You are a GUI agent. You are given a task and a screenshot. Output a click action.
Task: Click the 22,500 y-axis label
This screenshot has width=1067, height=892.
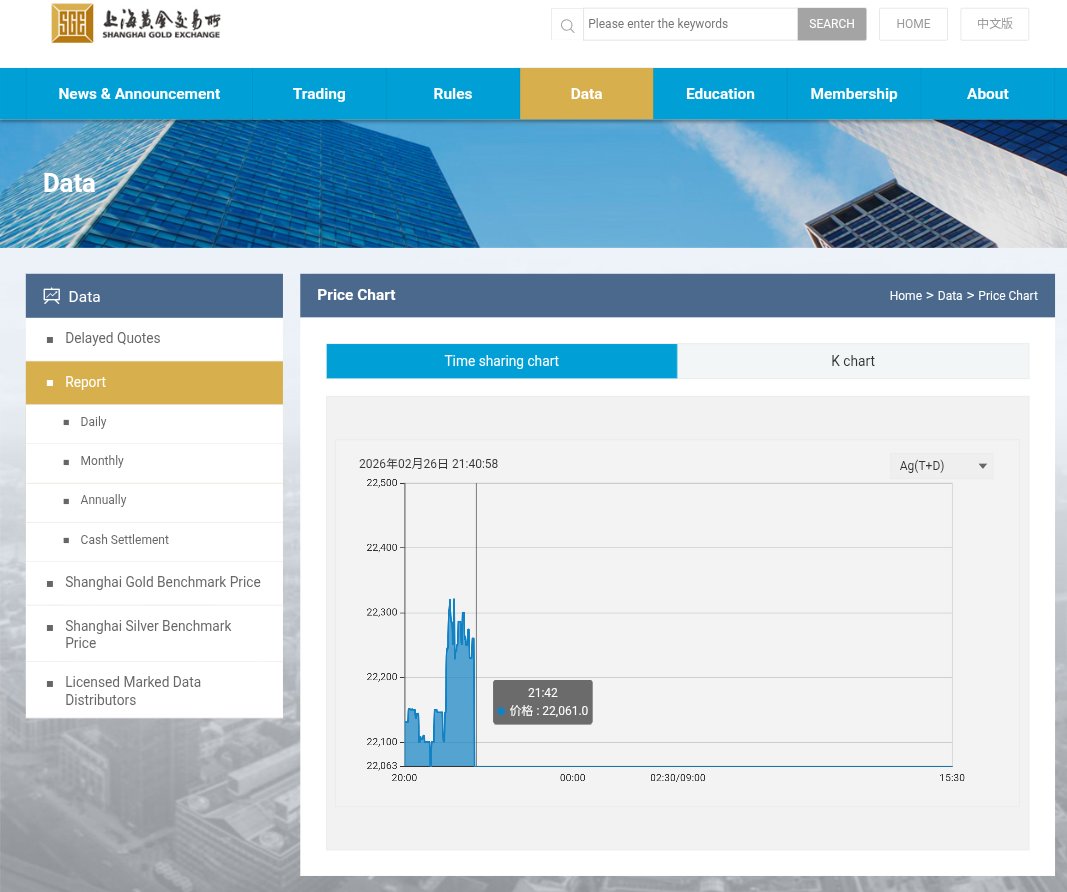pyautogui.click(x=381, y=483)
